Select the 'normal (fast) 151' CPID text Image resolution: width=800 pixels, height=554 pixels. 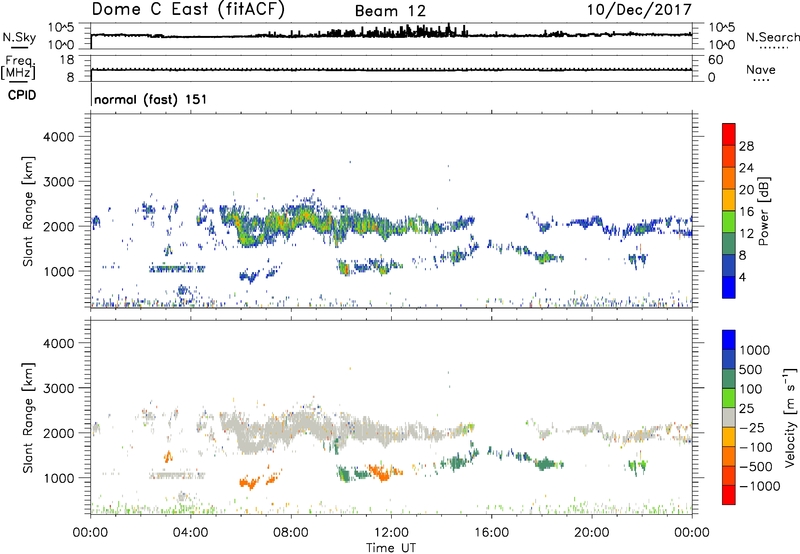[x=151, y=99]
